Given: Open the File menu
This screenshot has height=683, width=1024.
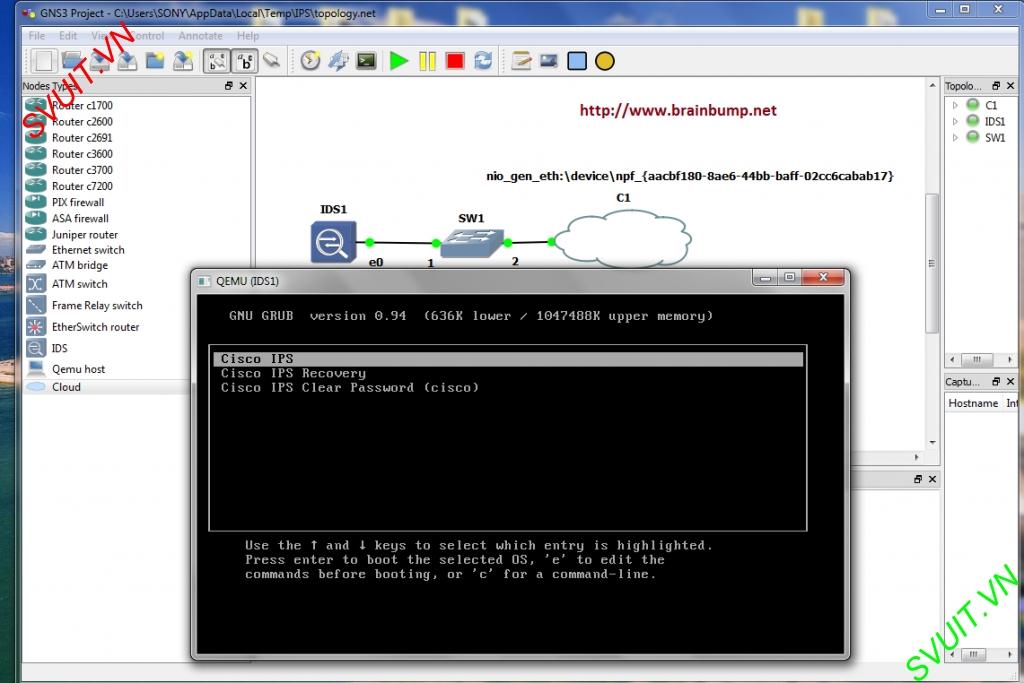Looking at the screenshot, I should pos(37,35).
